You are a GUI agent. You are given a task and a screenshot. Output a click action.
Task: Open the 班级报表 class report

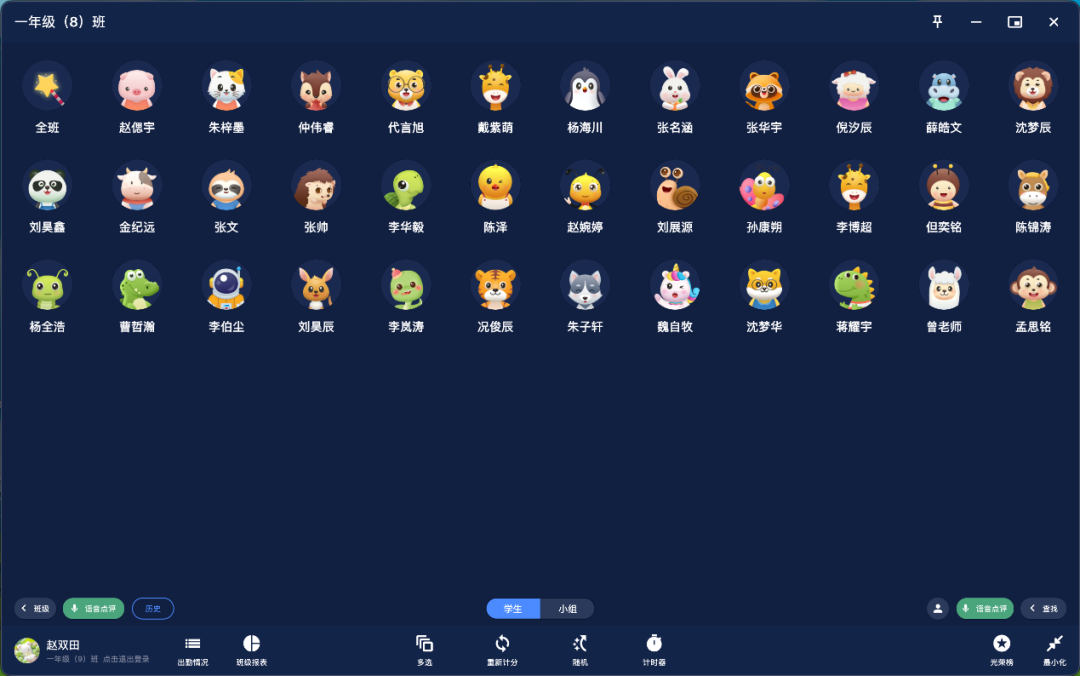251,649
